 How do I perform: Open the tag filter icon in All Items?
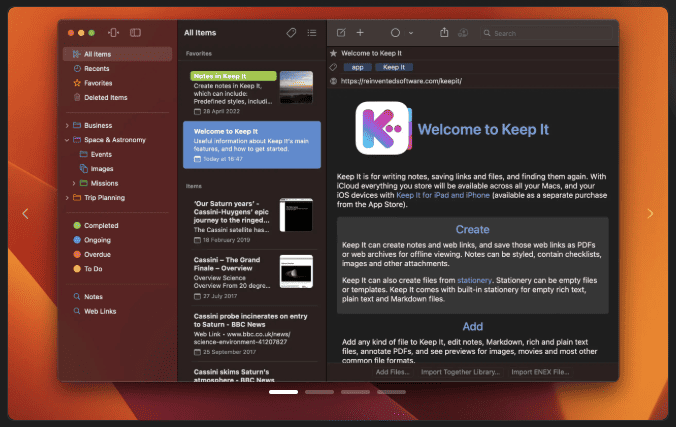point(291,33)
